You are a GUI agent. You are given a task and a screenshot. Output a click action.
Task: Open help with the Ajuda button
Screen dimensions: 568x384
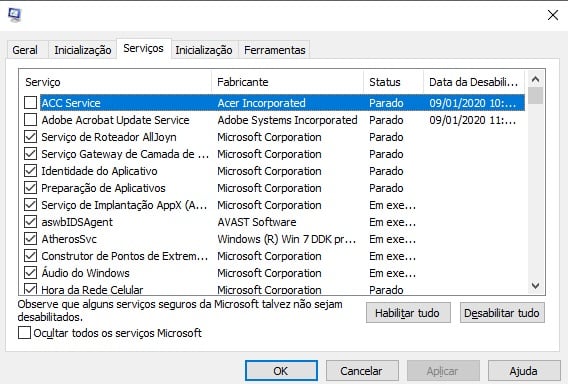524,371
